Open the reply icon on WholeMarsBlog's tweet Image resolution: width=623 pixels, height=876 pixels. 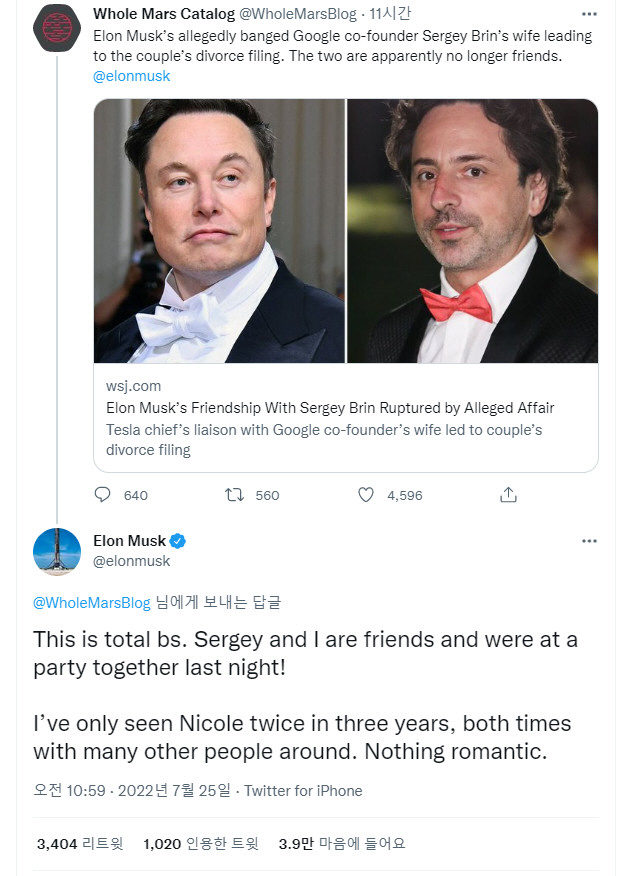103,495
